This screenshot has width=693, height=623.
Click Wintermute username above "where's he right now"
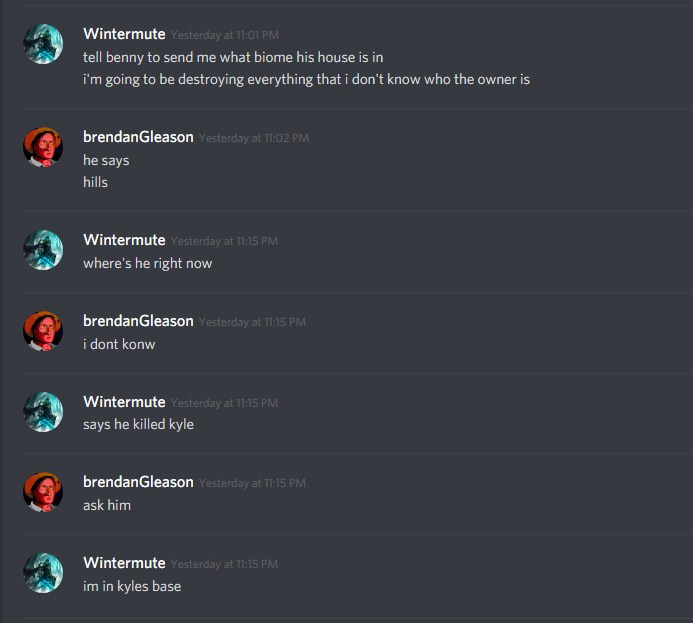point(124,240)
